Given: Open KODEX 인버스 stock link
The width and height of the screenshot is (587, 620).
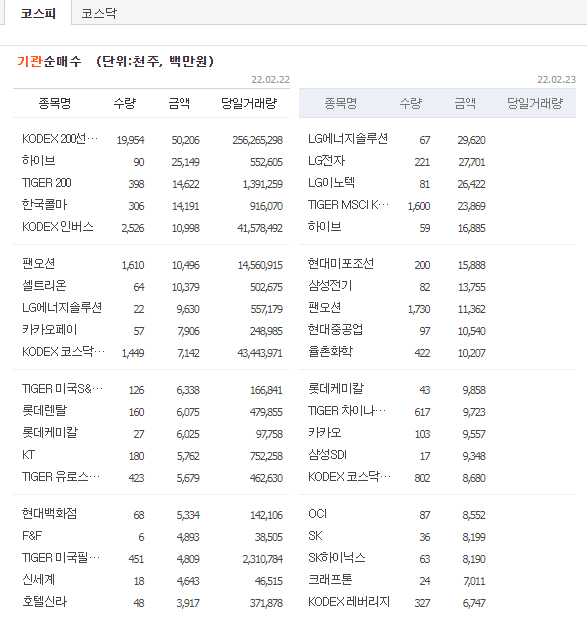Looking at the screenshot, I should pos(58,227).
